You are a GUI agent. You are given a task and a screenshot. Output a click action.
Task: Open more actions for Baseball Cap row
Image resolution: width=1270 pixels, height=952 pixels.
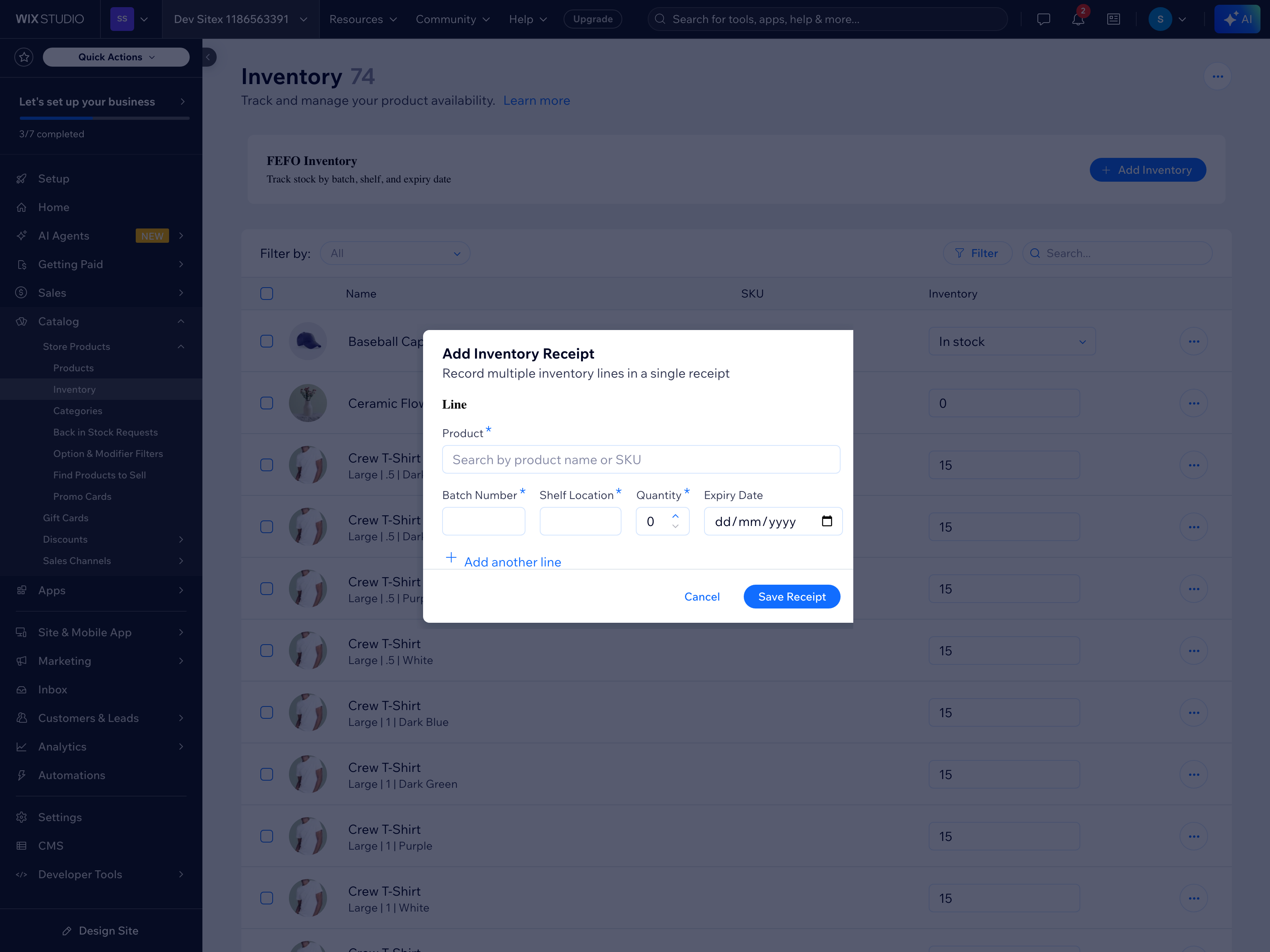pos(1194,342)
